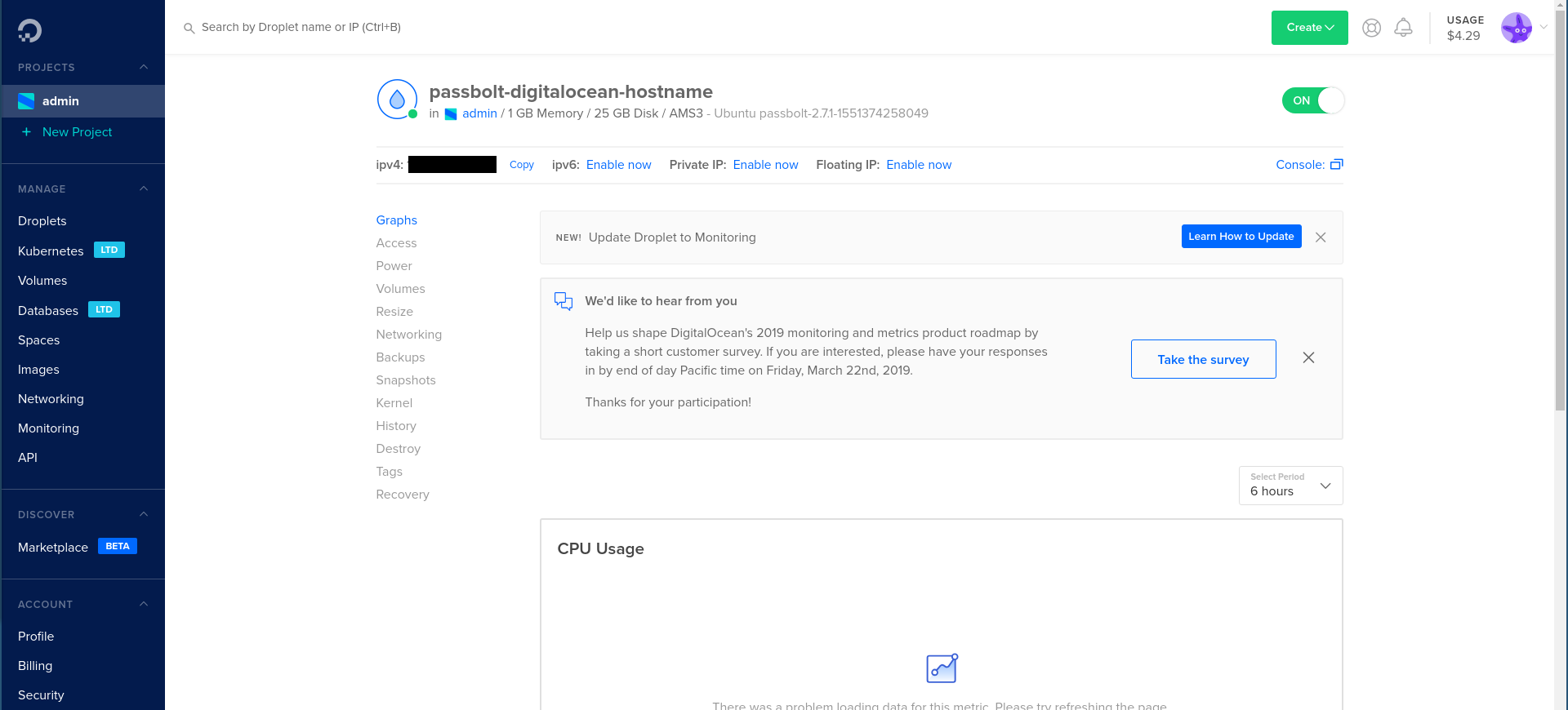Open the droplet Networking tab
The height and width of the screenshot is (710, 1568).
409,335
